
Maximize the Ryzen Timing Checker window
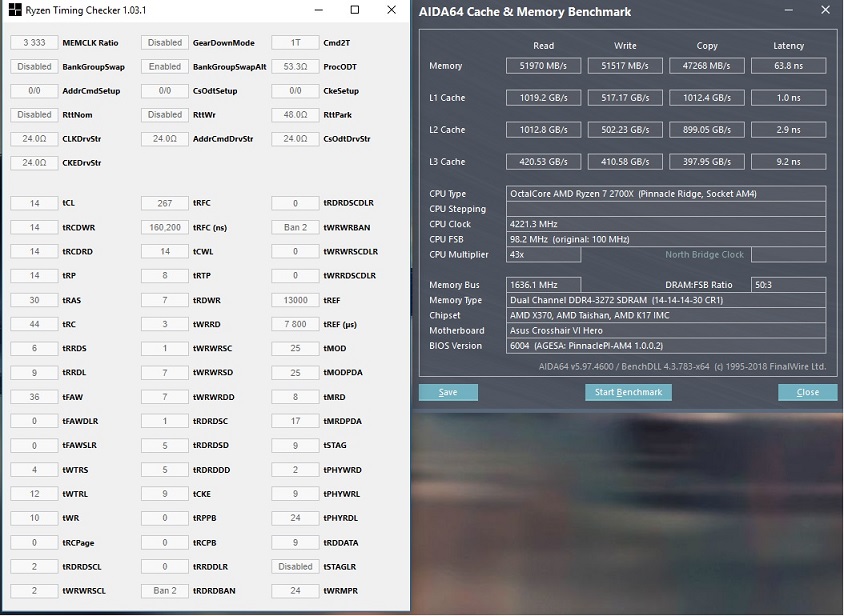(355, 10)
